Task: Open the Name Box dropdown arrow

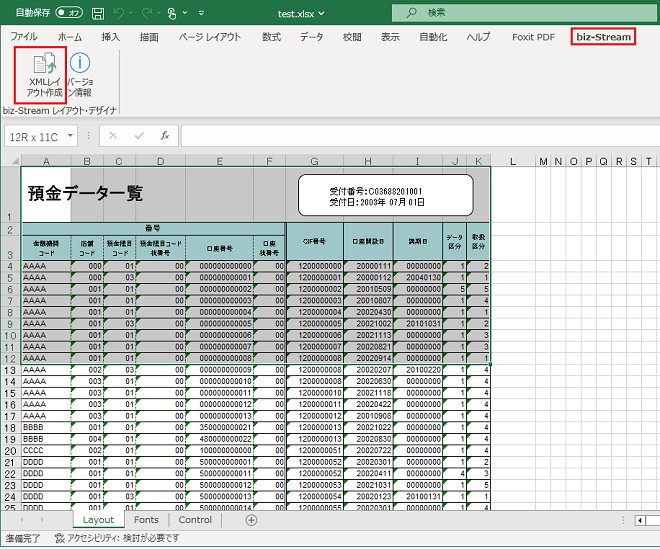Action: pos(70,136)
